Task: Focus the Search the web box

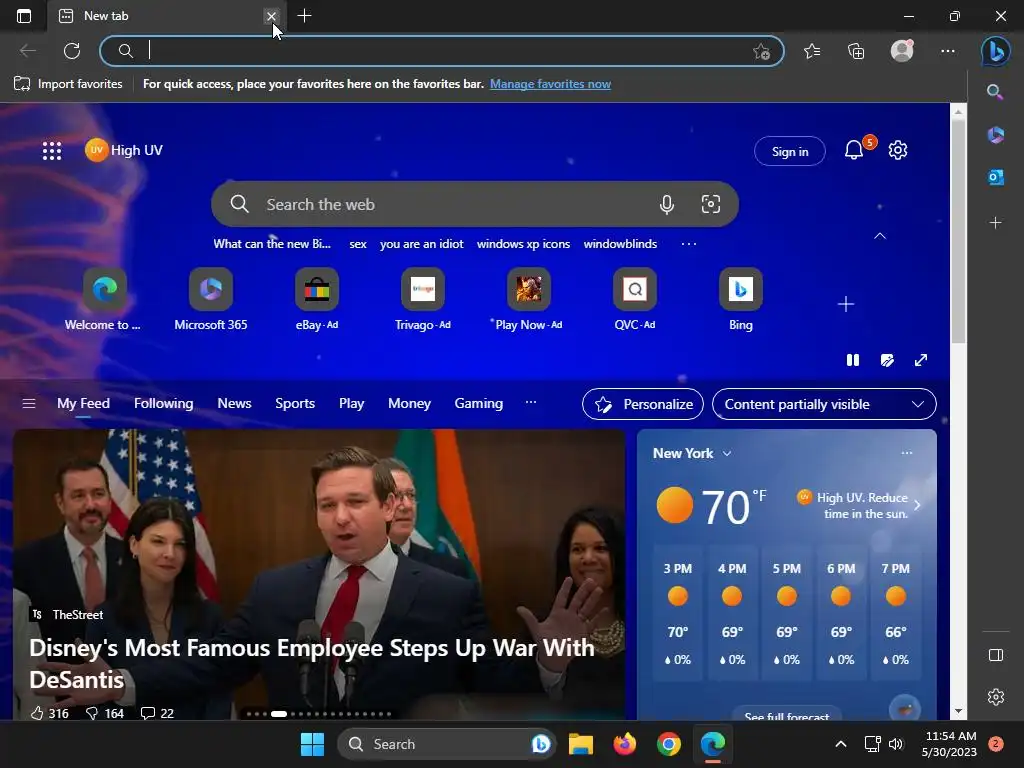Action: pos(475,204)
